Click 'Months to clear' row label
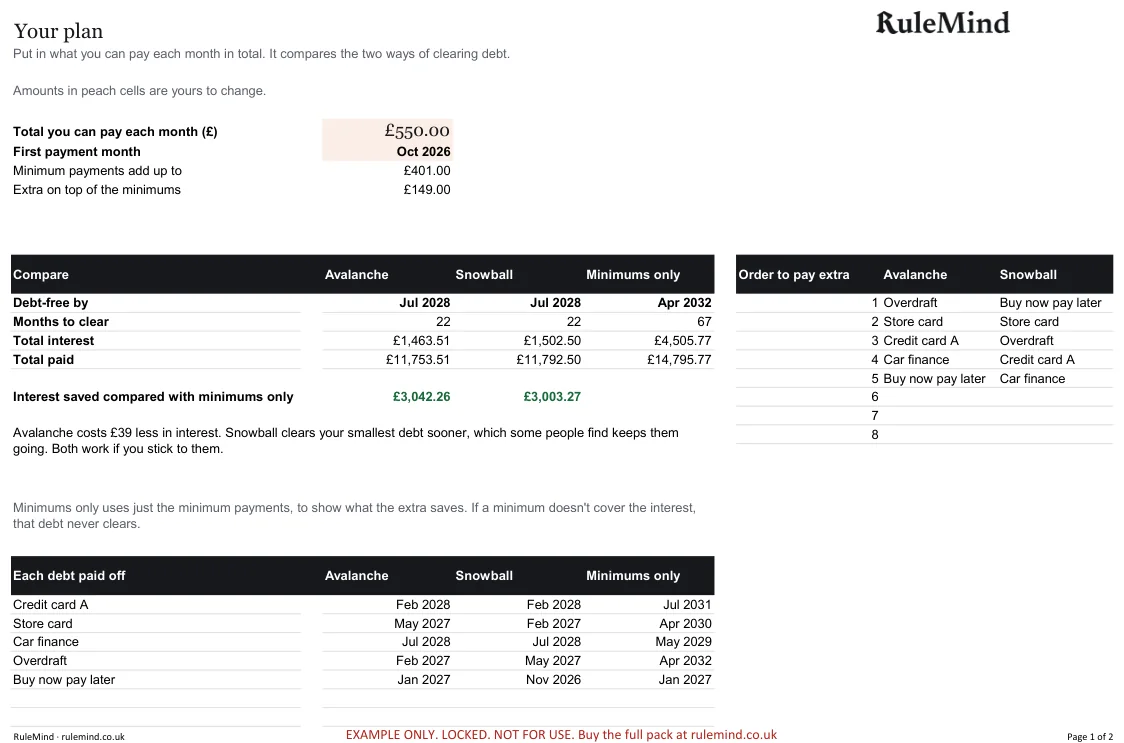1124x743 pixels. point(61,321)
